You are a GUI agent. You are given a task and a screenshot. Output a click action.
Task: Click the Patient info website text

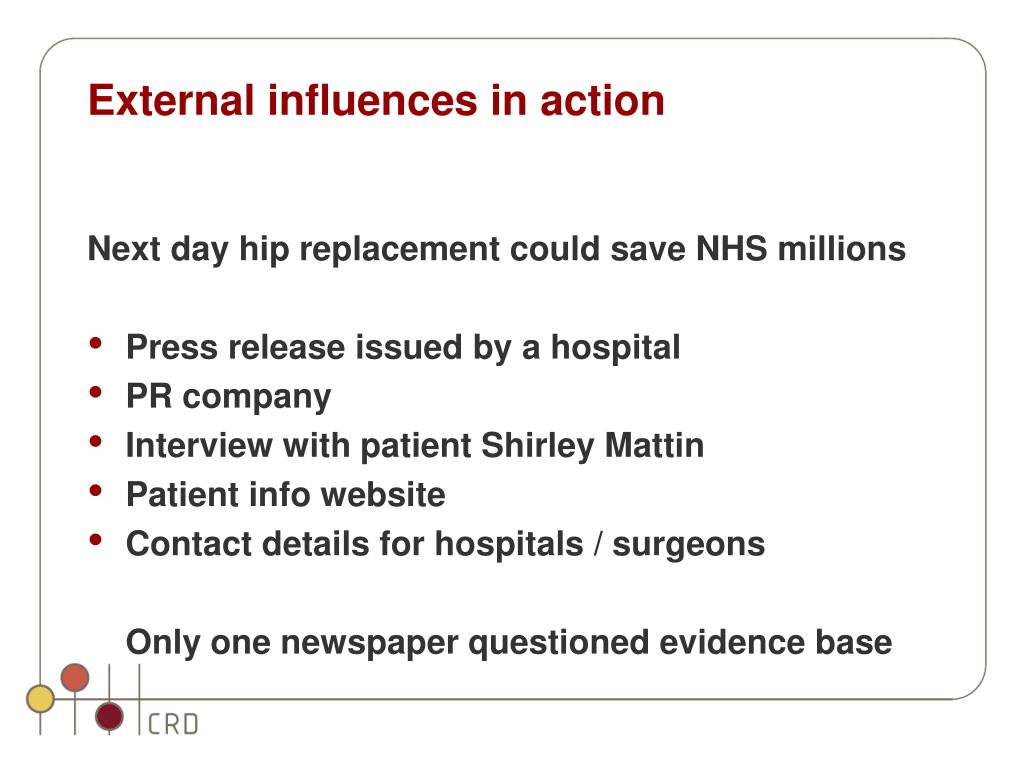coord(285,494)
